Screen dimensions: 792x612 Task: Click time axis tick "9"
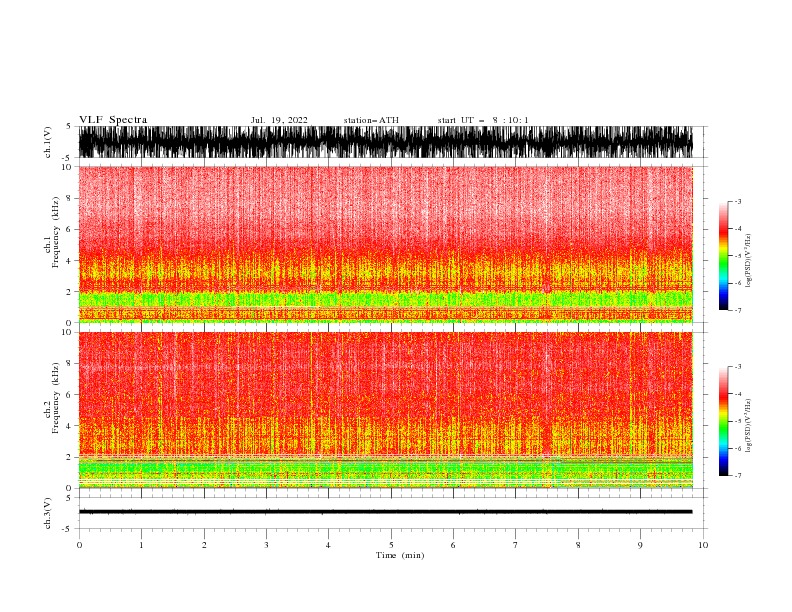(640, 545)
